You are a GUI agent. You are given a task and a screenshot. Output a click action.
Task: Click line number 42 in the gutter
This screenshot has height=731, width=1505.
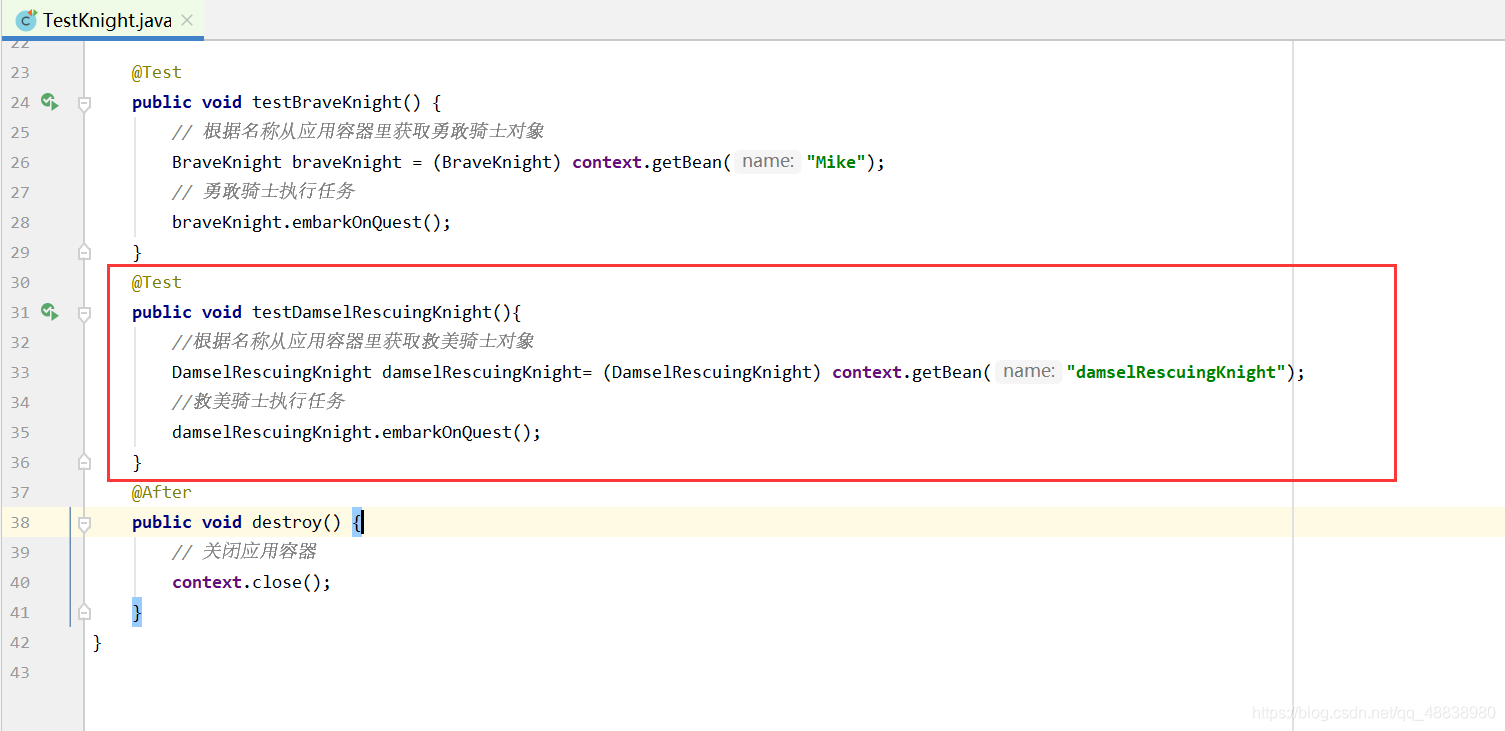(20, 642)
